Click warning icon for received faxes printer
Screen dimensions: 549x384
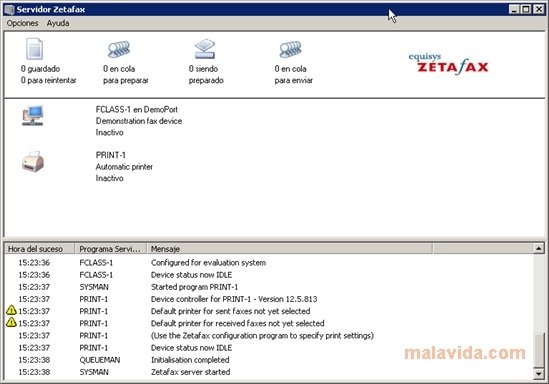pyautogui.click(x=11, y=322)
